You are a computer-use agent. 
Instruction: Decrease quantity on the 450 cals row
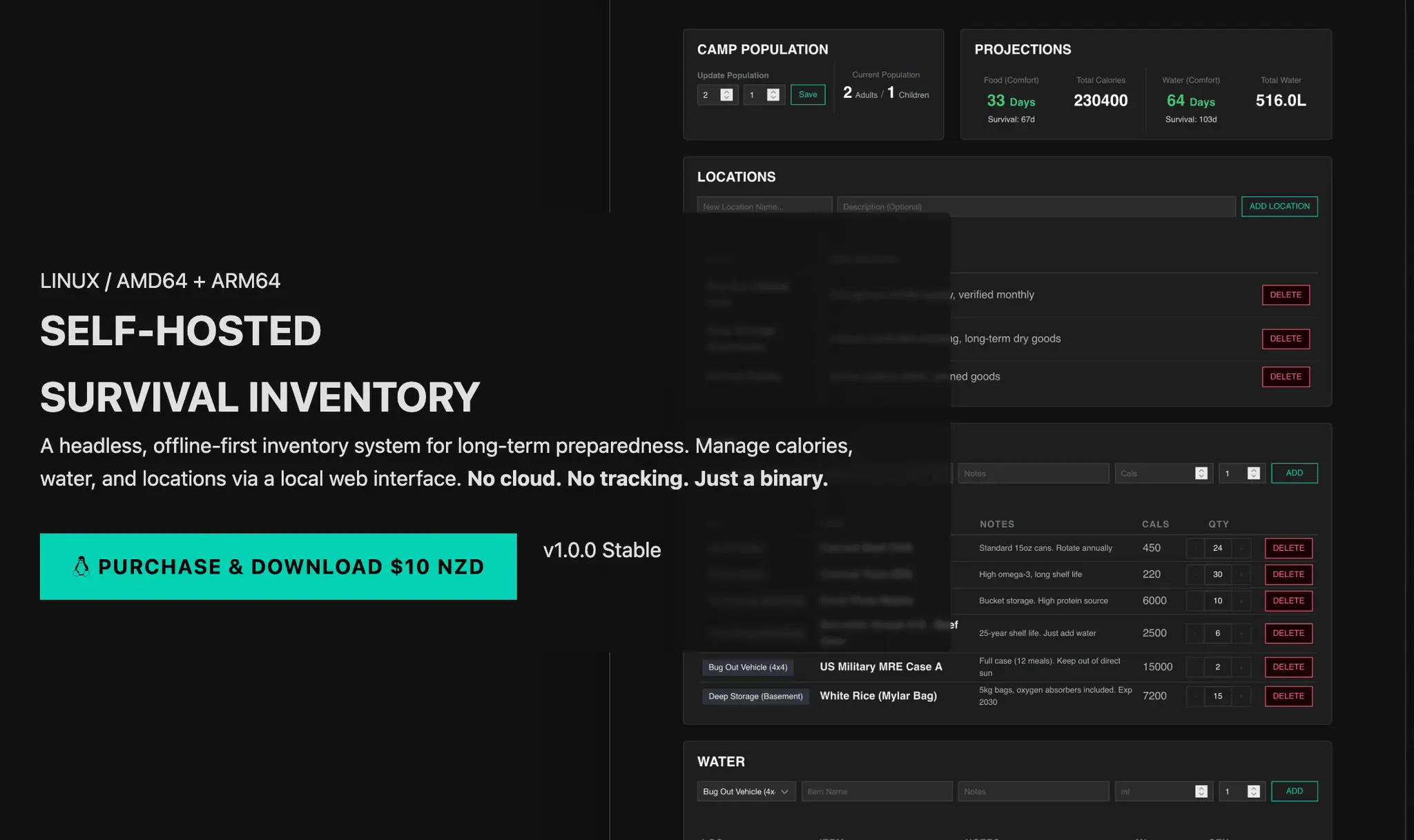click(x=1195, y=548)
